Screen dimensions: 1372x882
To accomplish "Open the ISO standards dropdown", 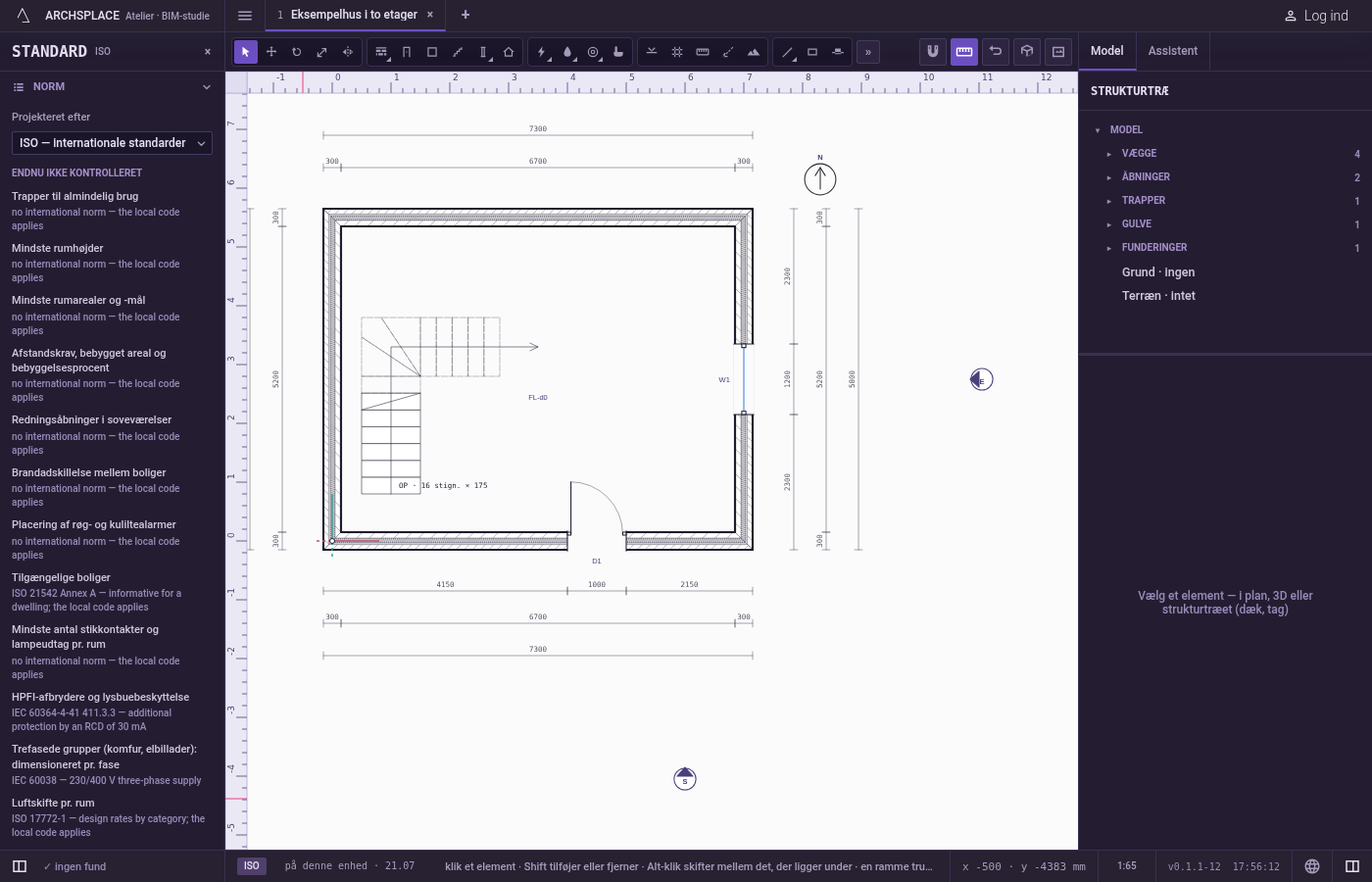I will (112, 143).
